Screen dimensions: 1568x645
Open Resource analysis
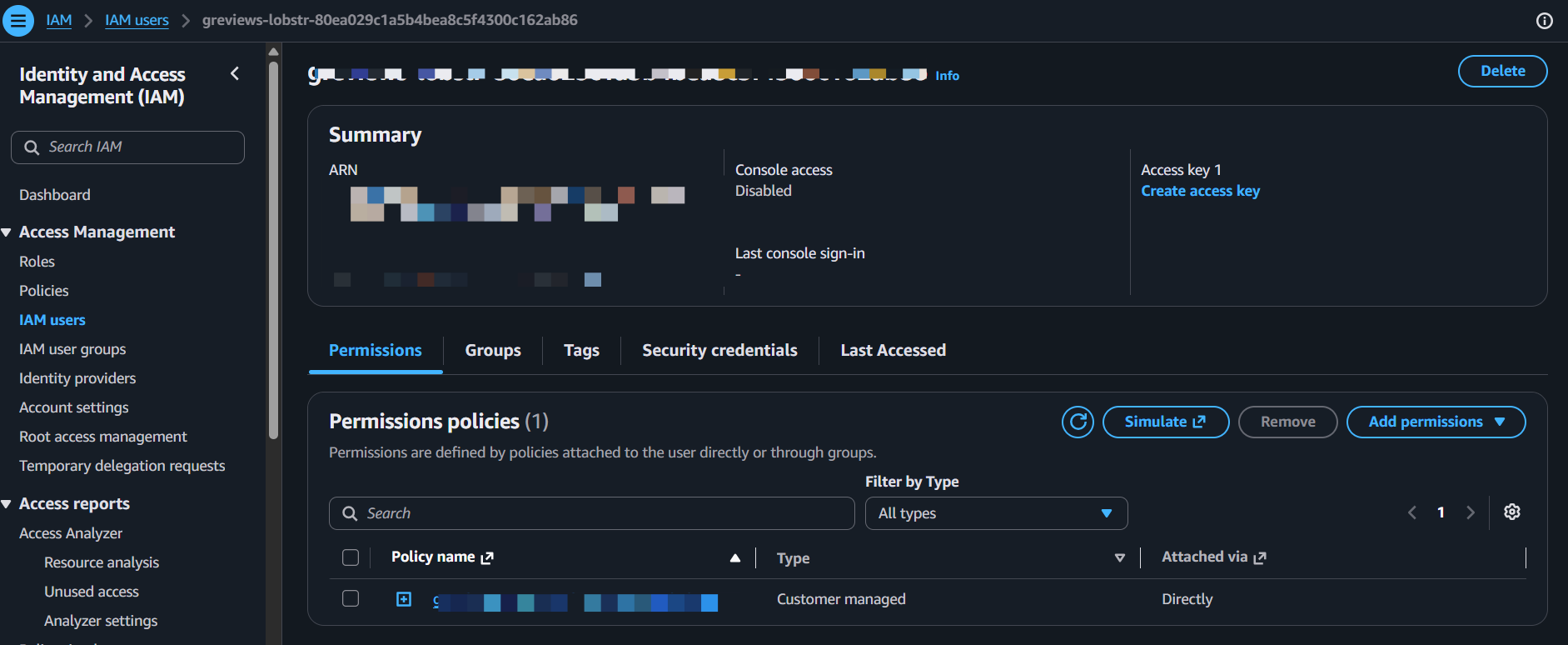point(102,562)
